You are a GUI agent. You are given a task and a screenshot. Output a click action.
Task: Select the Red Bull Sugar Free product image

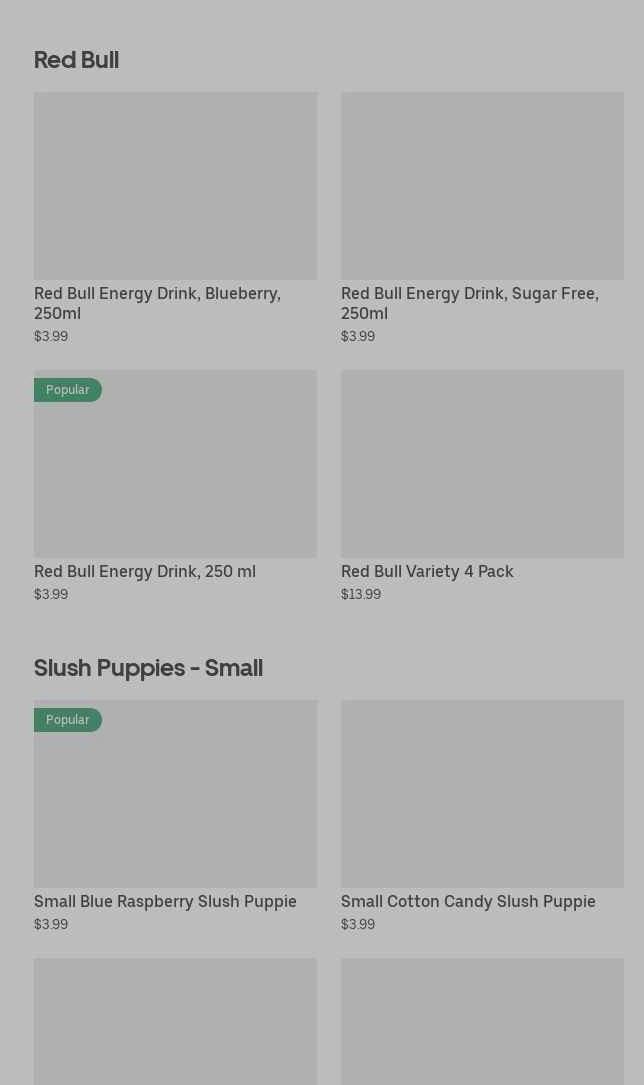click(x=482, y=186)
